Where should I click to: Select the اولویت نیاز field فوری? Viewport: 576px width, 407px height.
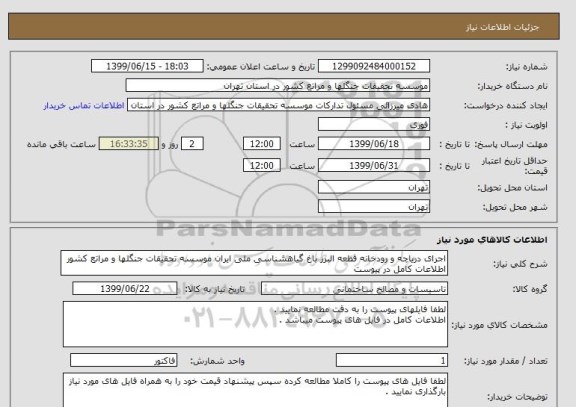pyautogui.click(x=374, y=124)
